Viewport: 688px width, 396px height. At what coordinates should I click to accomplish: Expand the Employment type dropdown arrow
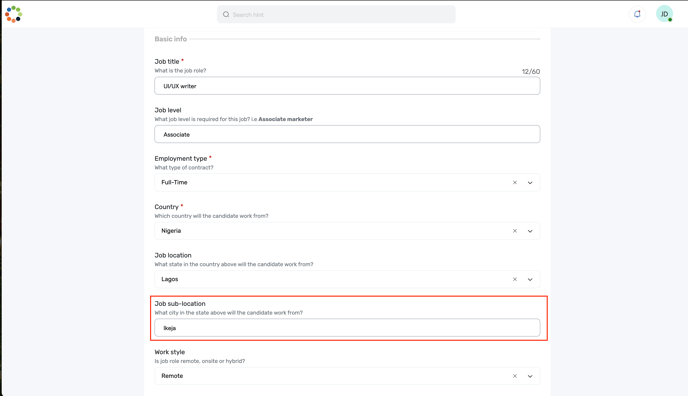tap(530, 182)
